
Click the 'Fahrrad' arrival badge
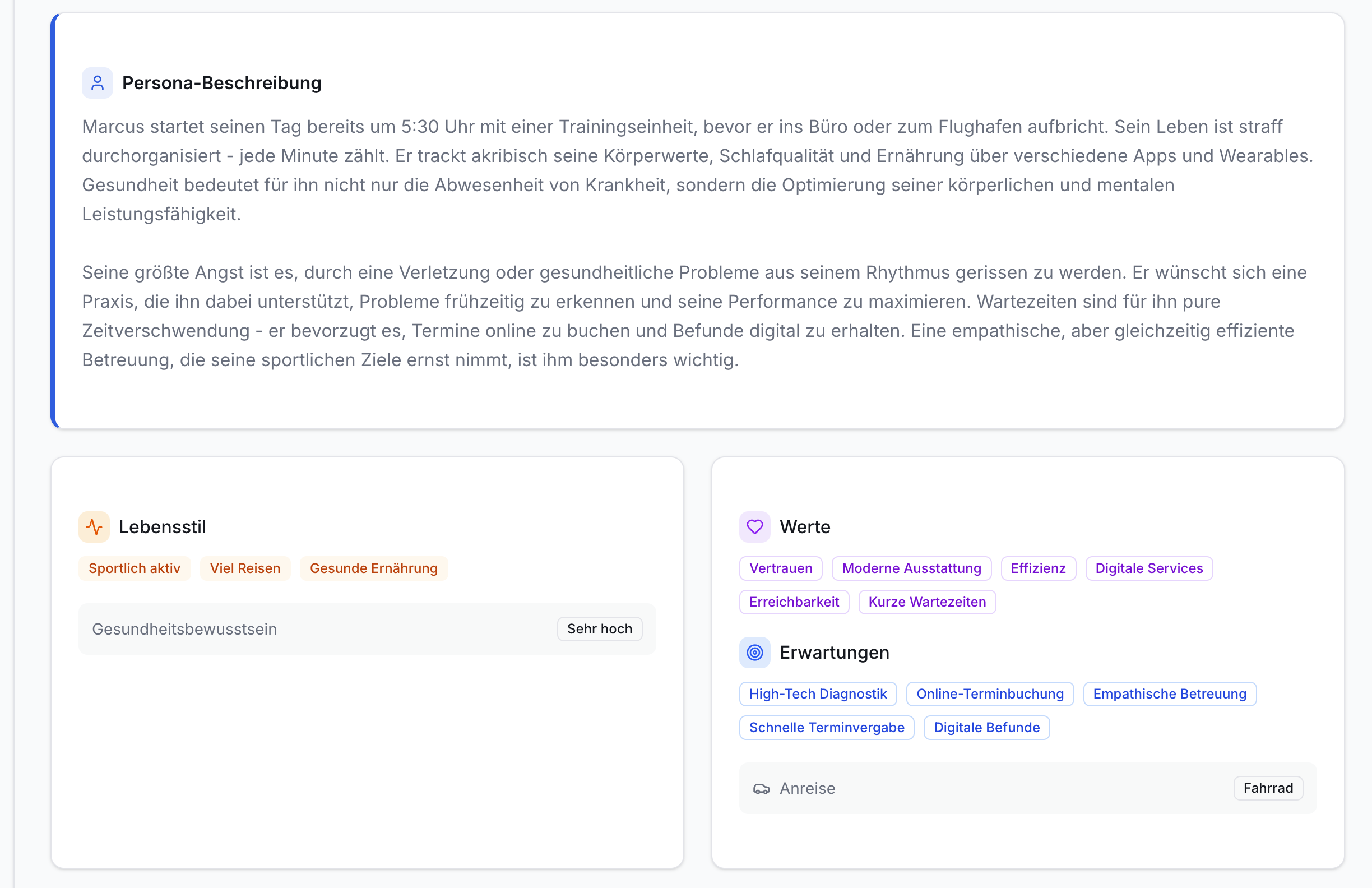click(1268, 788)
